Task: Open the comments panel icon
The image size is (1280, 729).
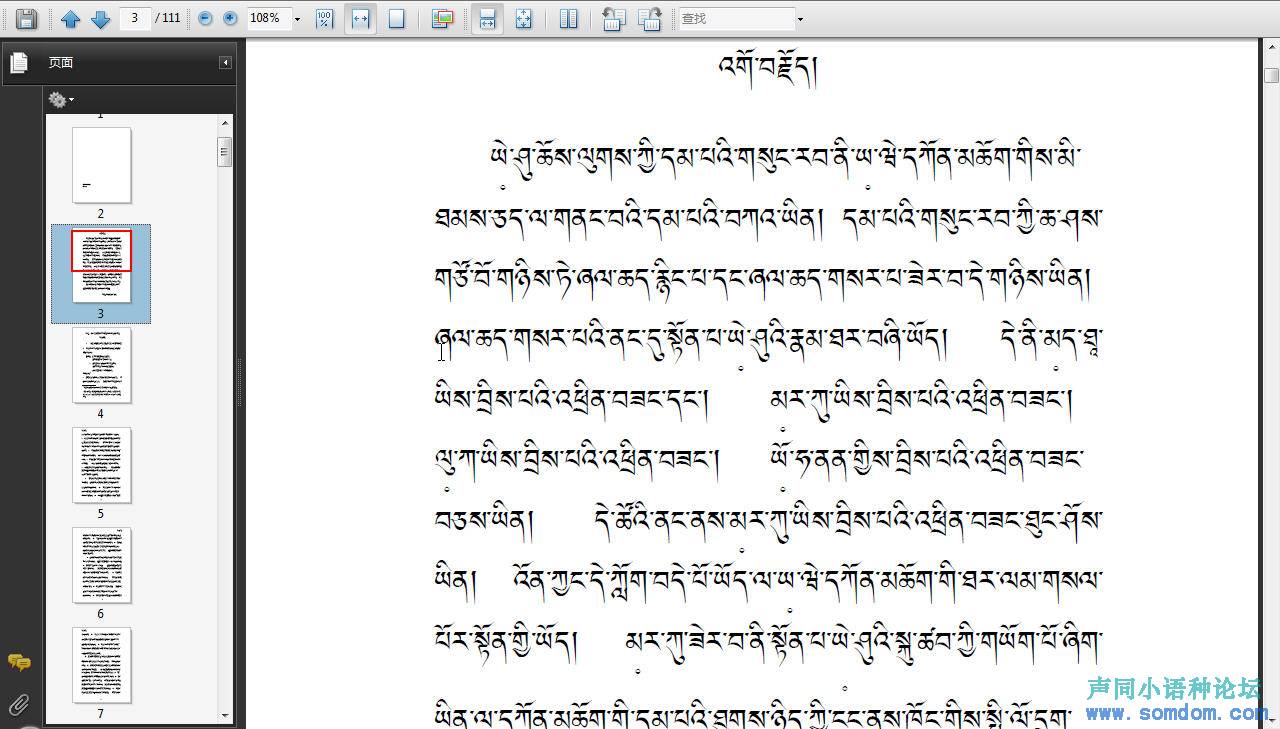Action: (19, 662)
